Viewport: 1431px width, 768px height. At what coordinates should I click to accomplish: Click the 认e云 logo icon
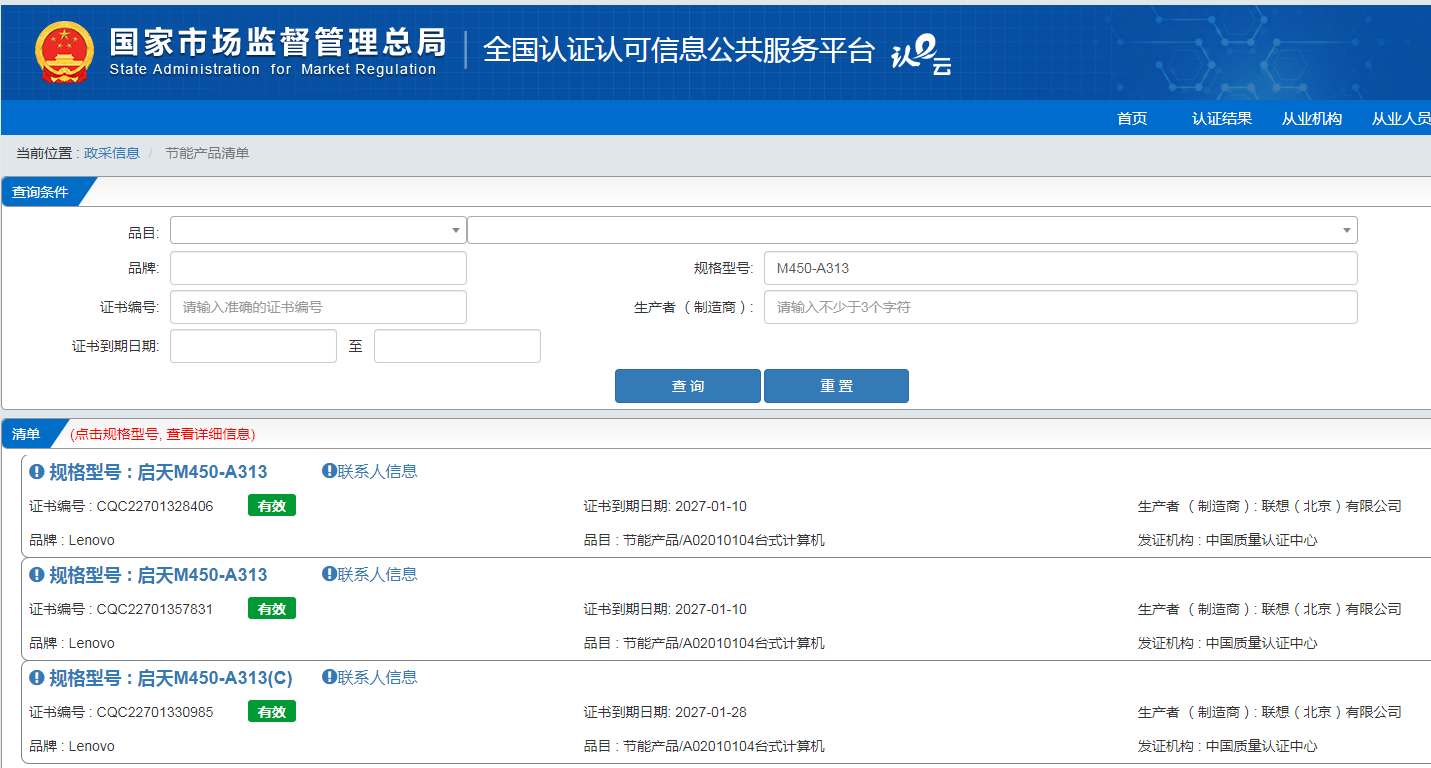tap(920, 54)
